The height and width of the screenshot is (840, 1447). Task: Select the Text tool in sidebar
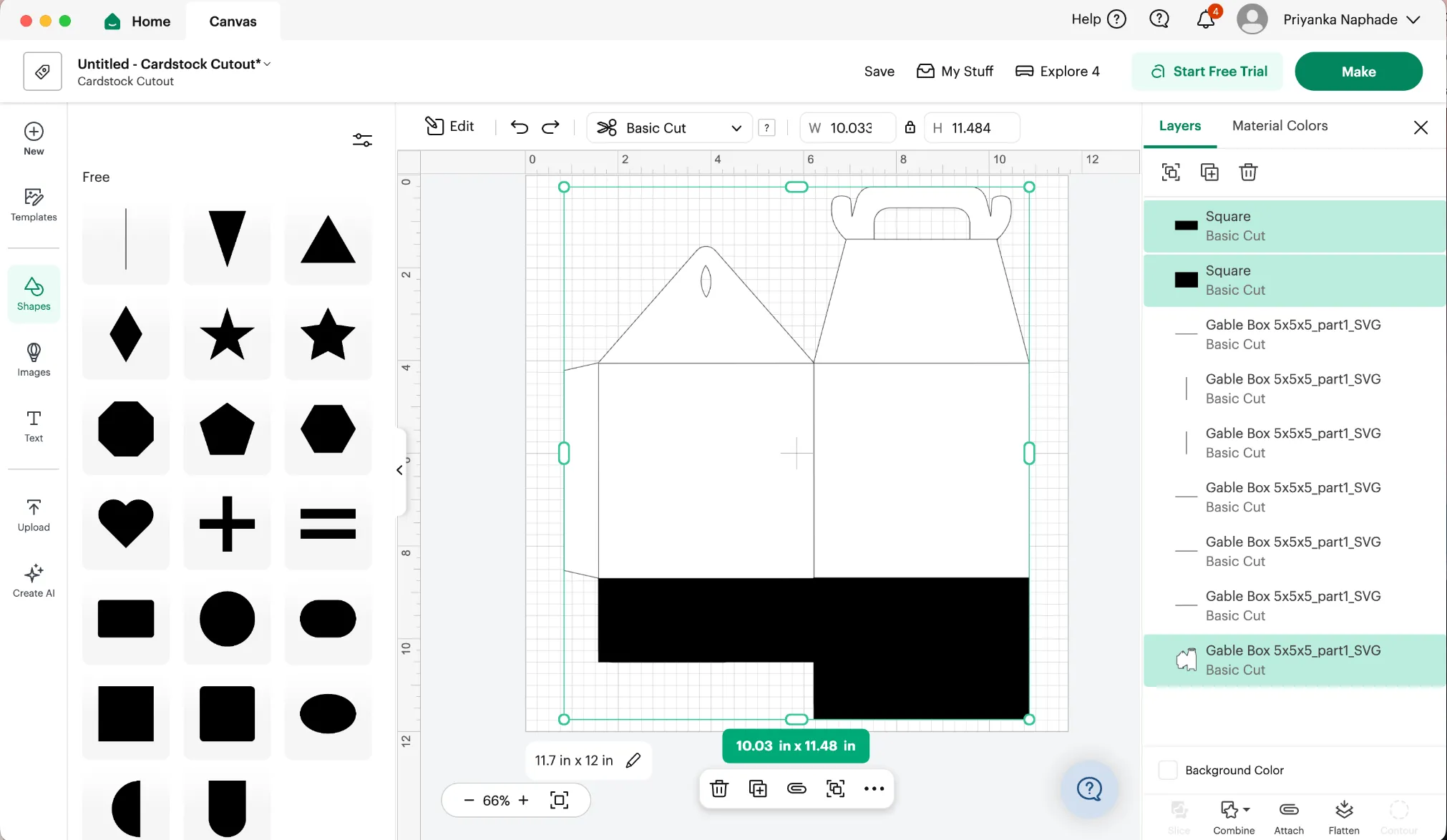tap(34, 426)
